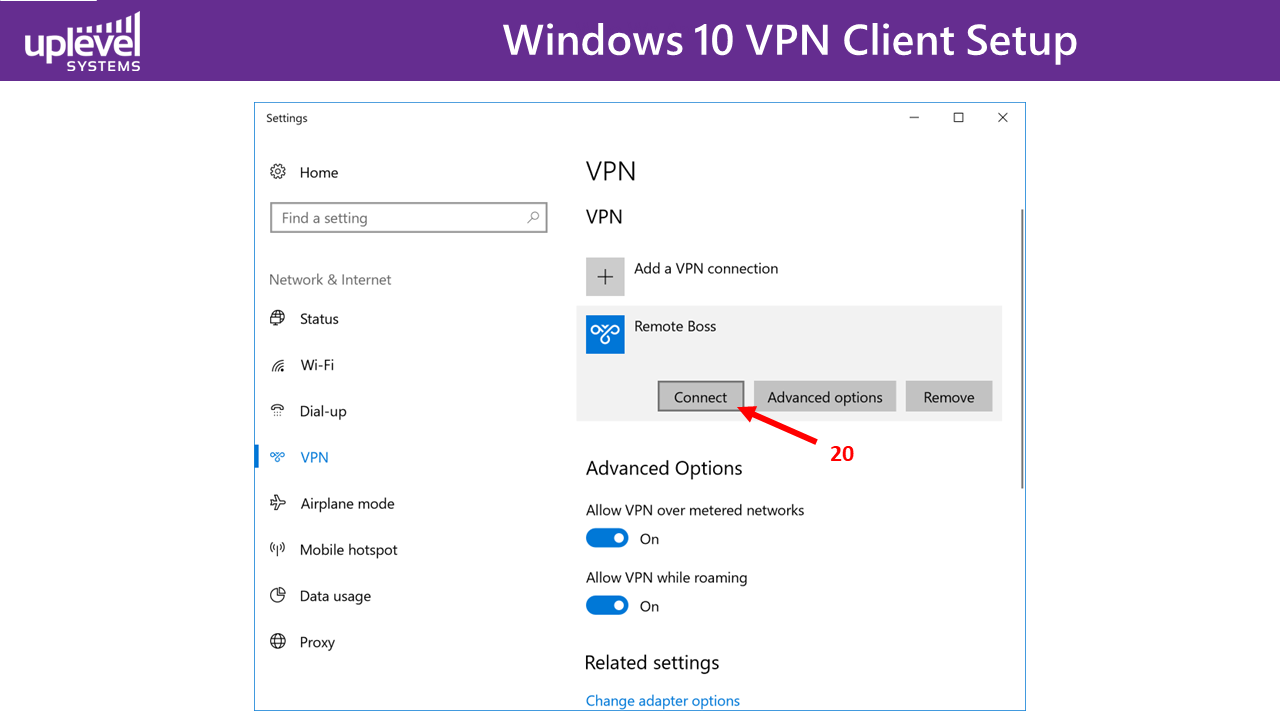1280x720 pixels.
Task: Click the Data usage pie icon
Action: coord(278,595)
